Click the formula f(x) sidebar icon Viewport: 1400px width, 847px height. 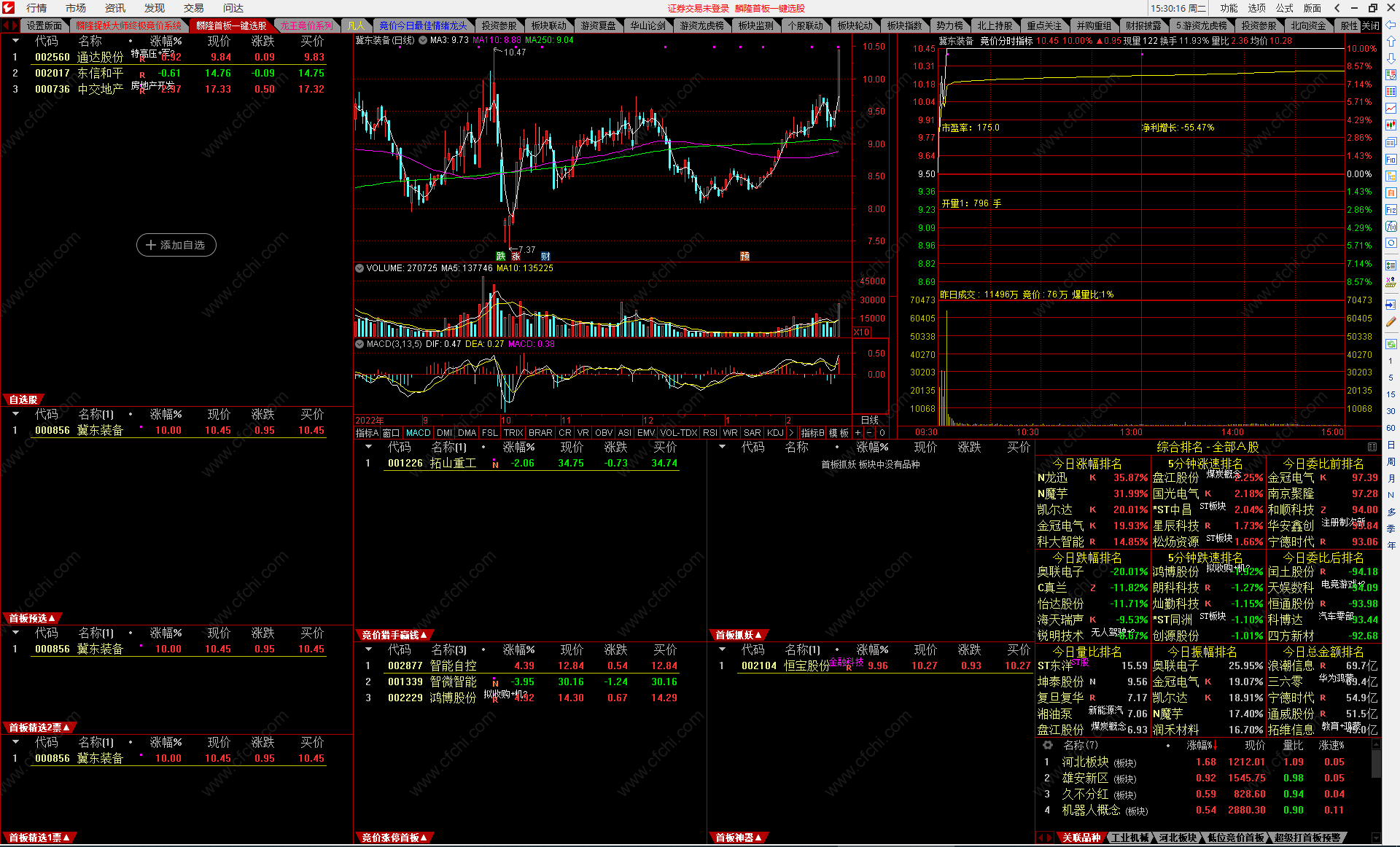coord(1391,226)
